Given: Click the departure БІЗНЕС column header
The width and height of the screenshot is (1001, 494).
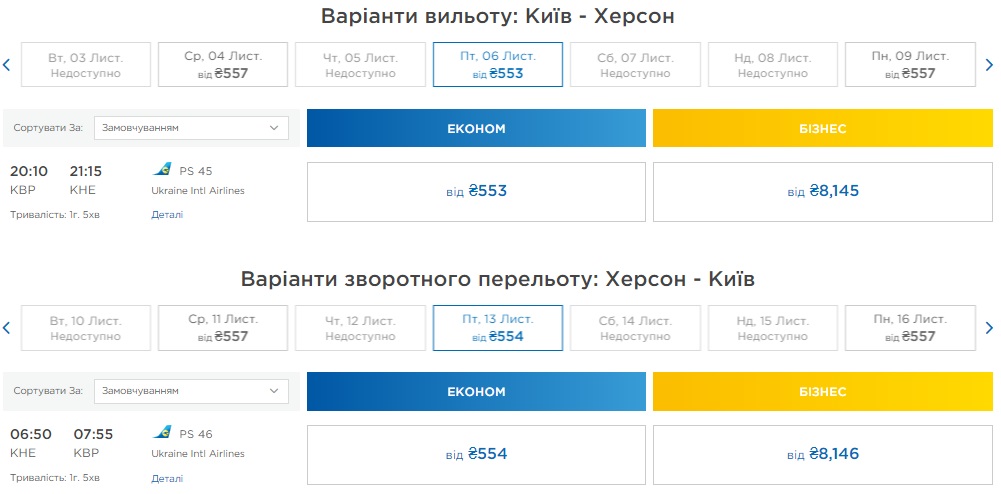Looking at the screenshot, I should pos(822,129).
